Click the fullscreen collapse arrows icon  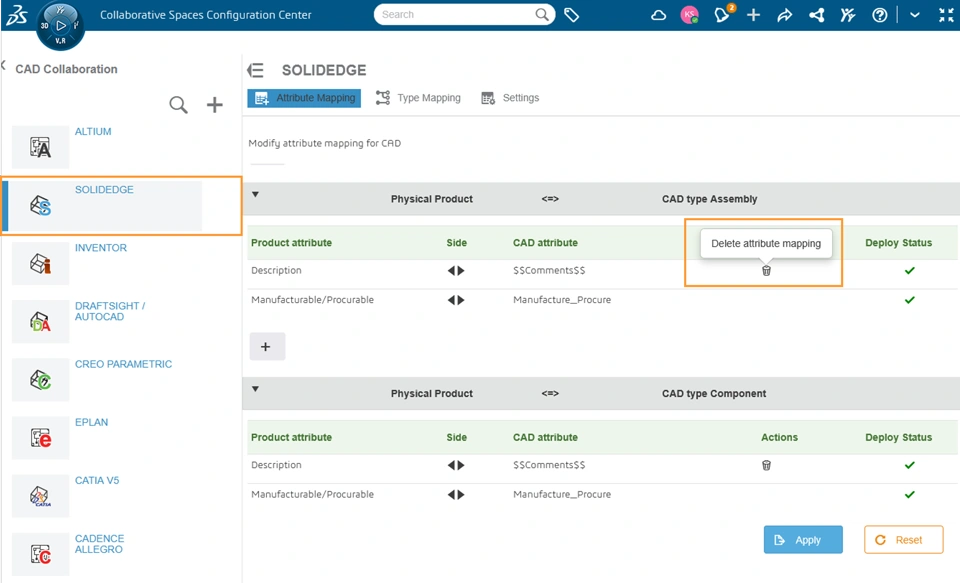click(946, 15)
